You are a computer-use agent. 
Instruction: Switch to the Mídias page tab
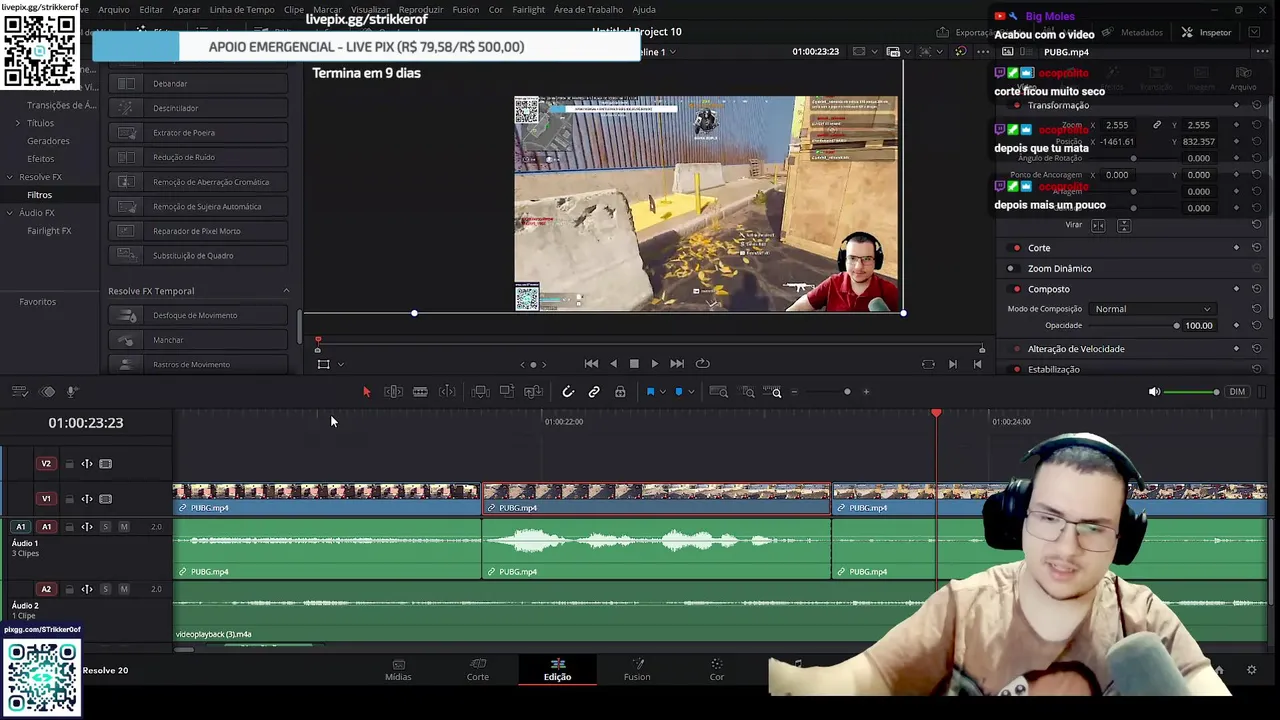(x=398, y=670)
